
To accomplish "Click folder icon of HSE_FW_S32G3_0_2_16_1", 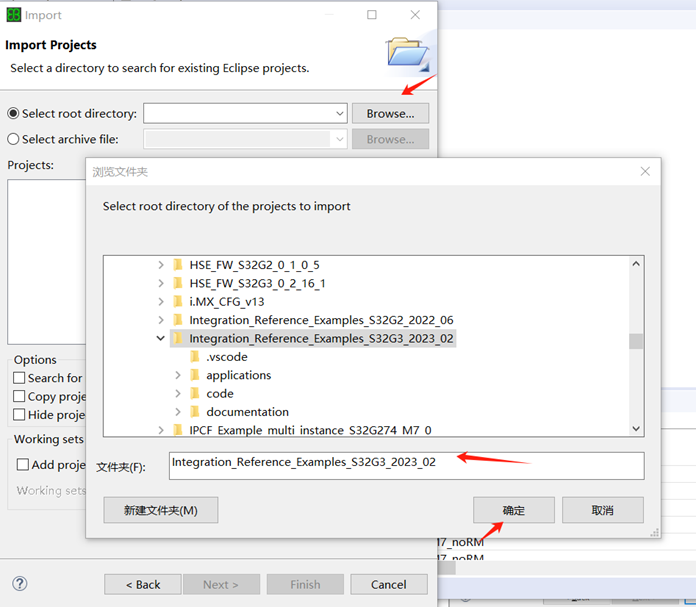I will coord(178,283).
